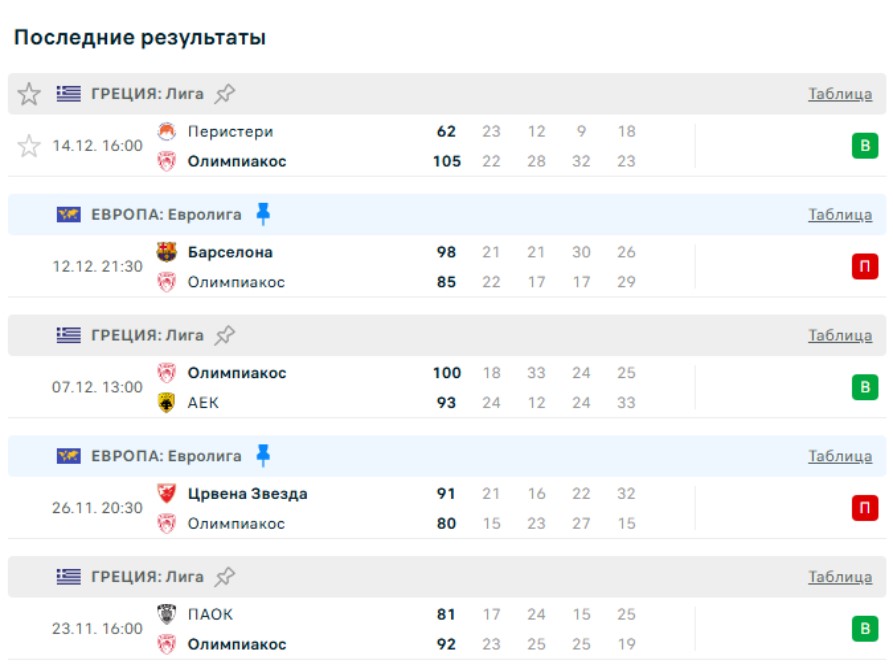This screenshot has width=893, height=669.
Task: Click the Peristeri team logo
Action: [167, 131]
